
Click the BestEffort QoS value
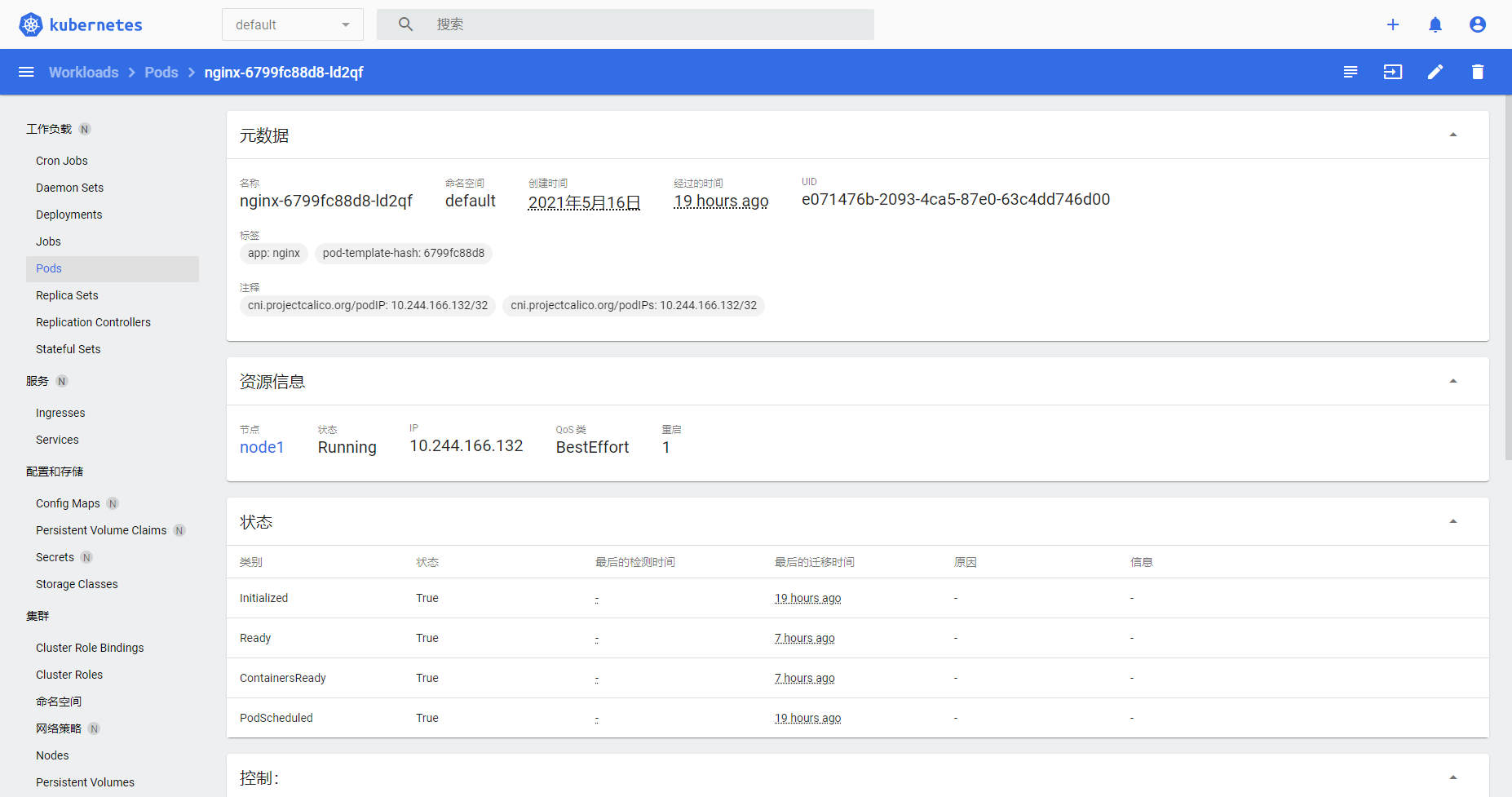tap(592, 447)
